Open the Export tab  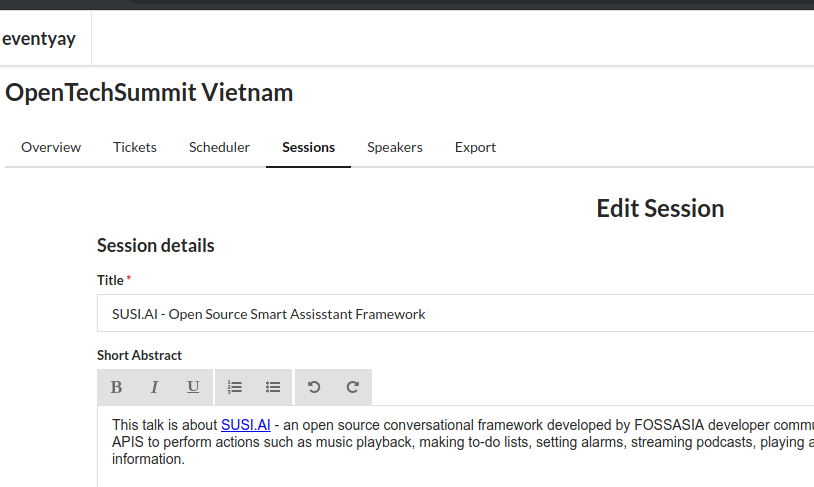coord(475,147)
